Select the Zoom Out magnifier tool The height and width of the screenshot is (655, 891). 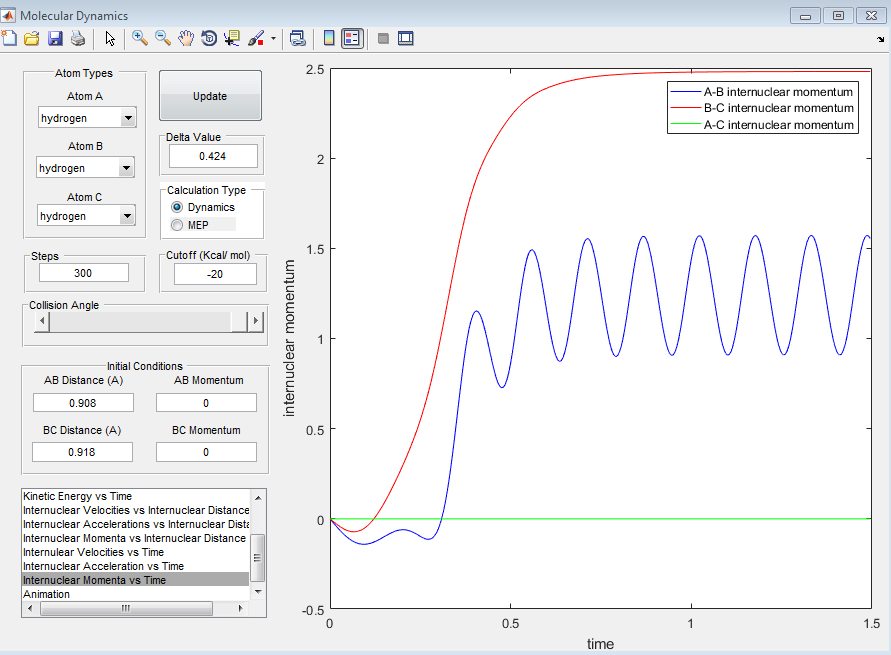(x=163, y=39)
